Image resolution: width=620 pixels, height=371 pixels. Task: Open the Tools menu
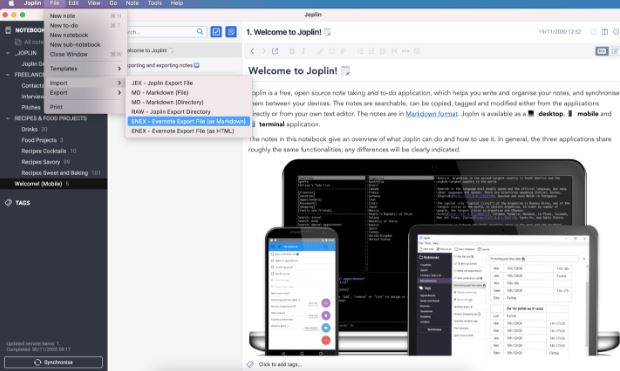(155, 3)
